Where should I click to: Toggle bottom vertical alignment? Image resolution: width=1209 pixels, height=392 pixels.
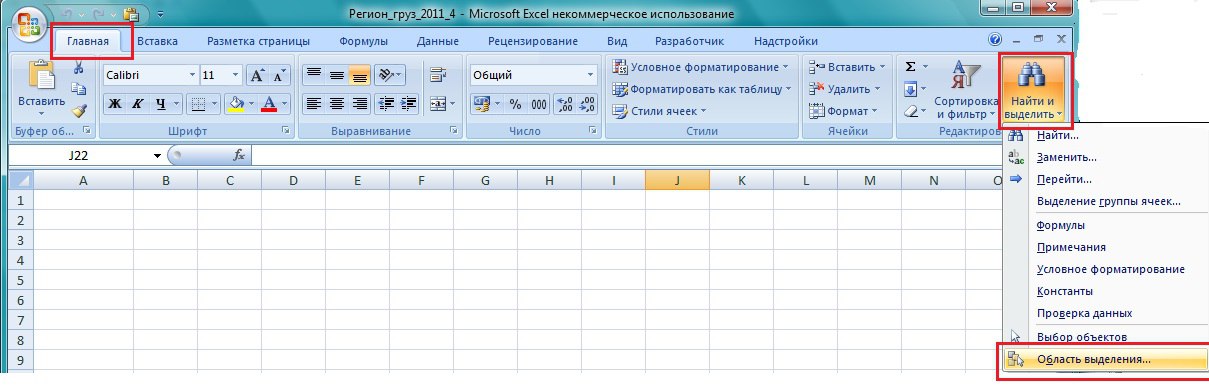coord(359,75)
